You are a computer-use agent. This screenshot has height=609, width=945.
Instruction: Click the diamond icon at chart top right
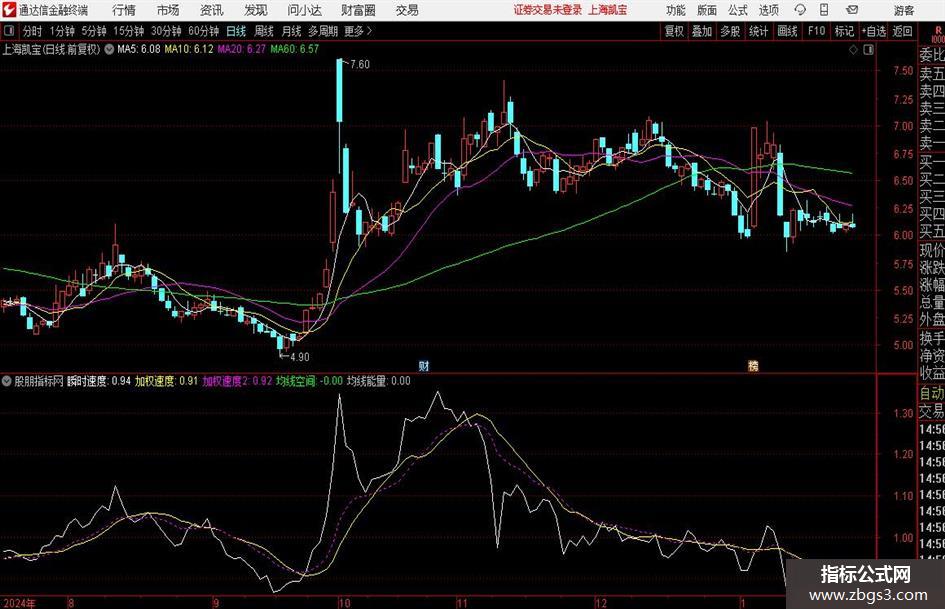point(853,50)
